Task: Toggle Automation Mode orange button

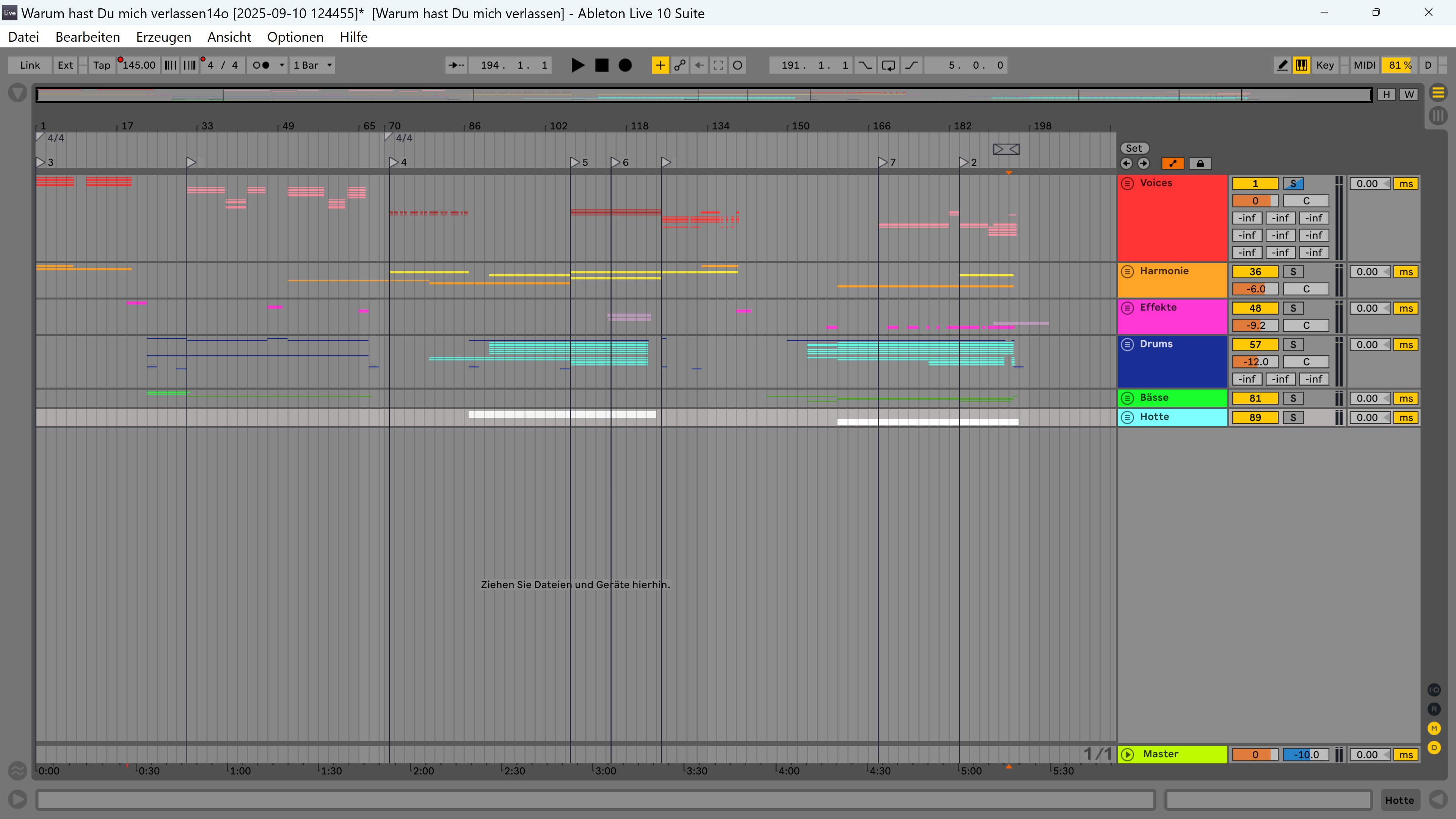Action: coord(1173,163)
